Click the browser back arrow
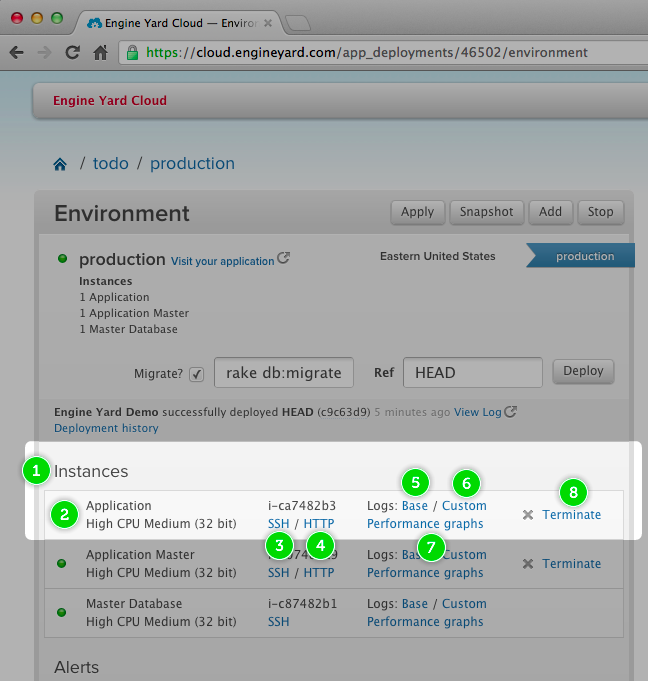The width and height of the screenshot is (648, 681). pyautogui.click(x=17, y=53)
